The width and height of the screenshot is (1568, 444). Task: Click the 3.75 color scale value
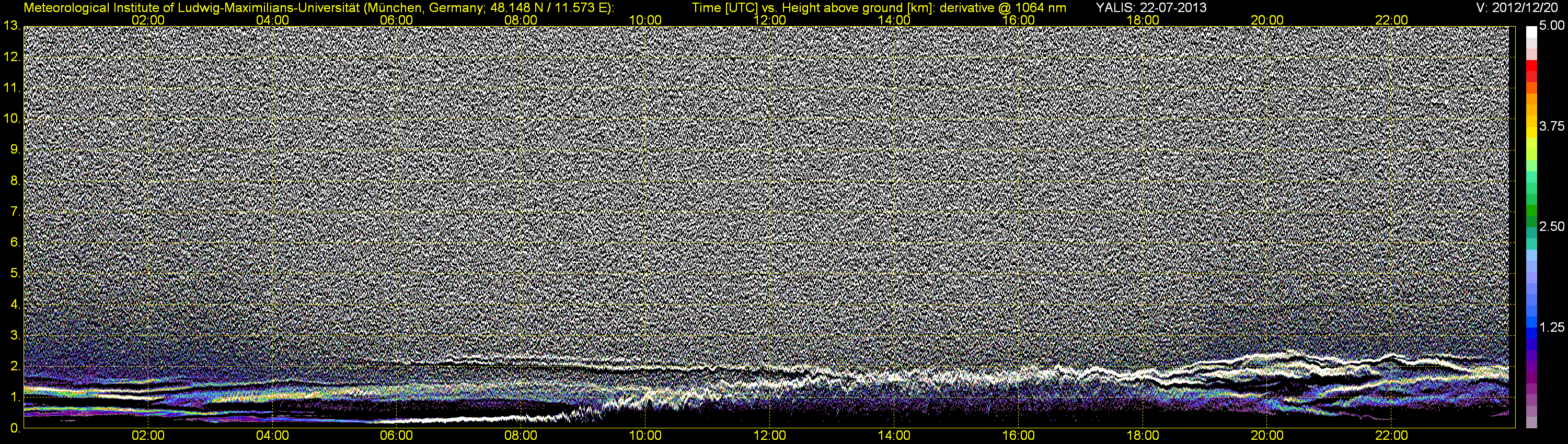click(x=1551, y=126)
